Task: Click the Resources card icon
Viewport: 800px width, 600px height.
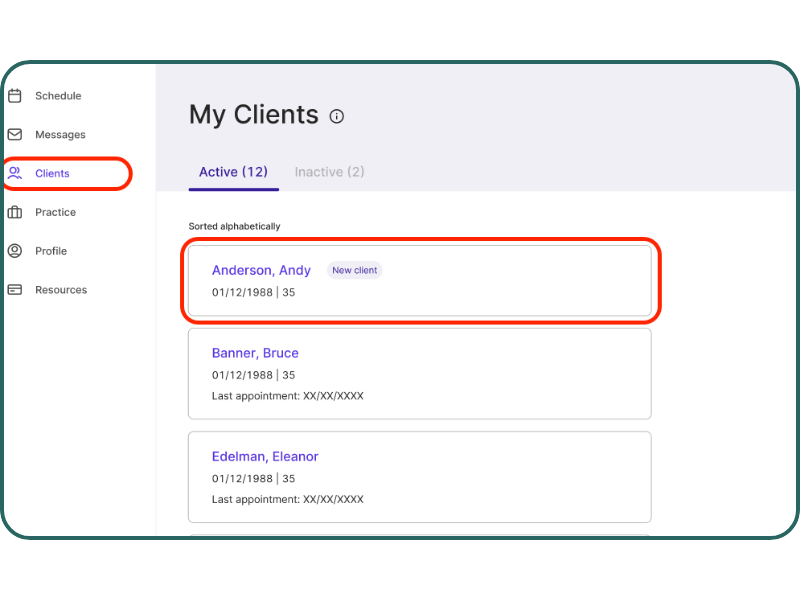Action: coord(15,289)
